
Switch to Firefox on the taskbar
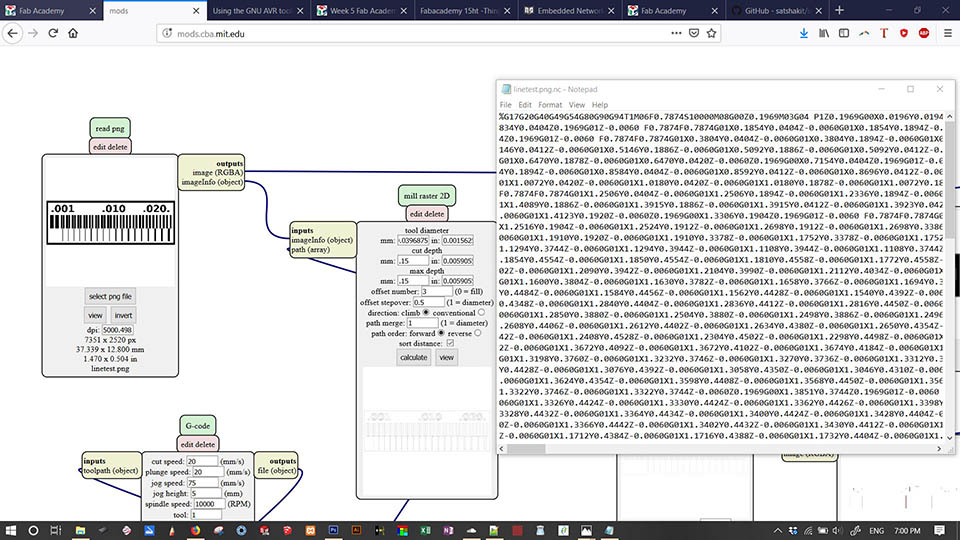point(195,530)
